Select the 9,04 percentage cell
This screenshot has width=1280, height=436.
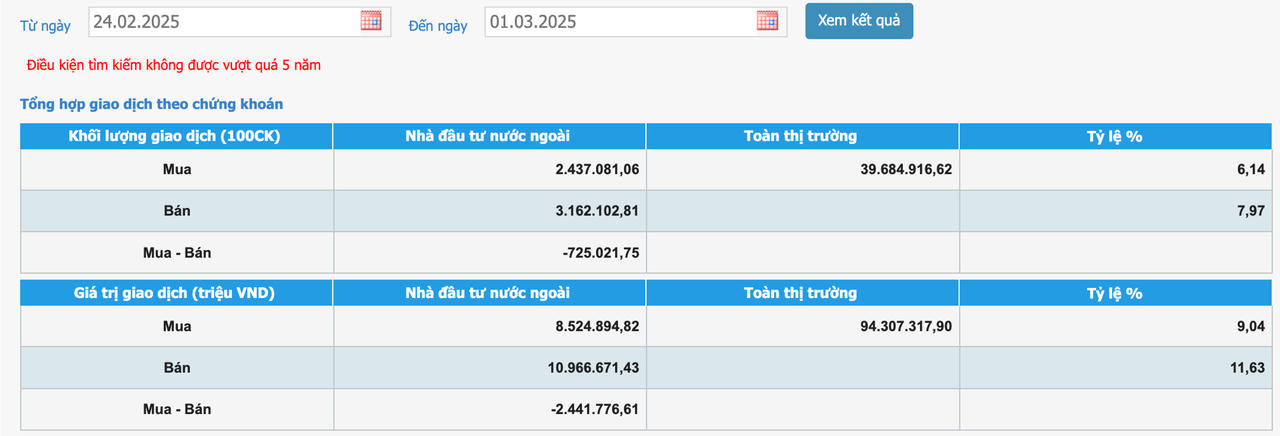point(1250,327)
